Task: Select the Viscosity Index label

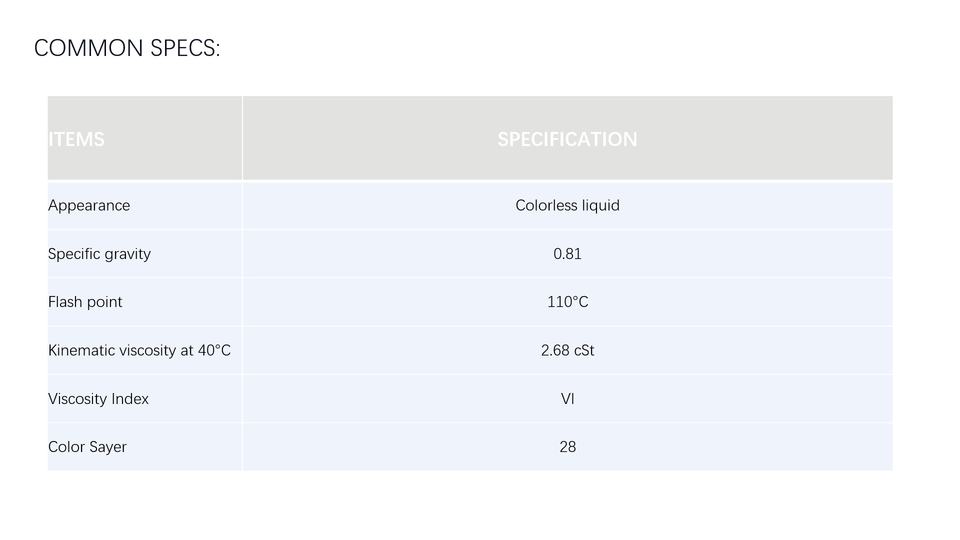Action: coord(99,399)
